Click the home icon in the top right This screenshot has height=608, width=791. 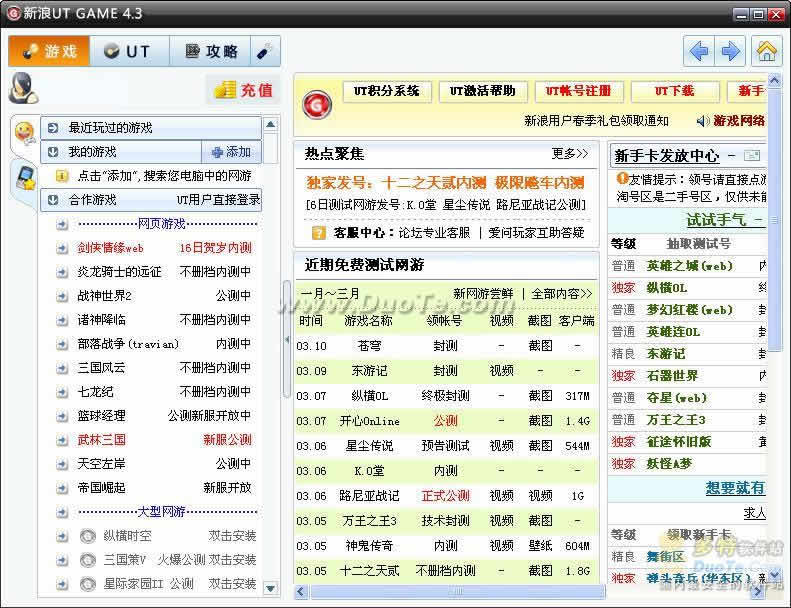coord(767,51)
